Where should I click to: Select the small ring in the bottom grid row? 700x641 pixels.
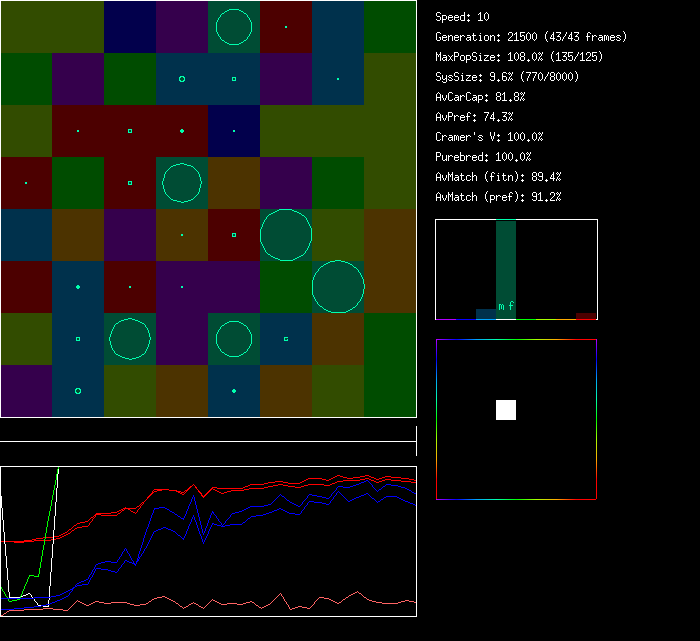point(78,391)
